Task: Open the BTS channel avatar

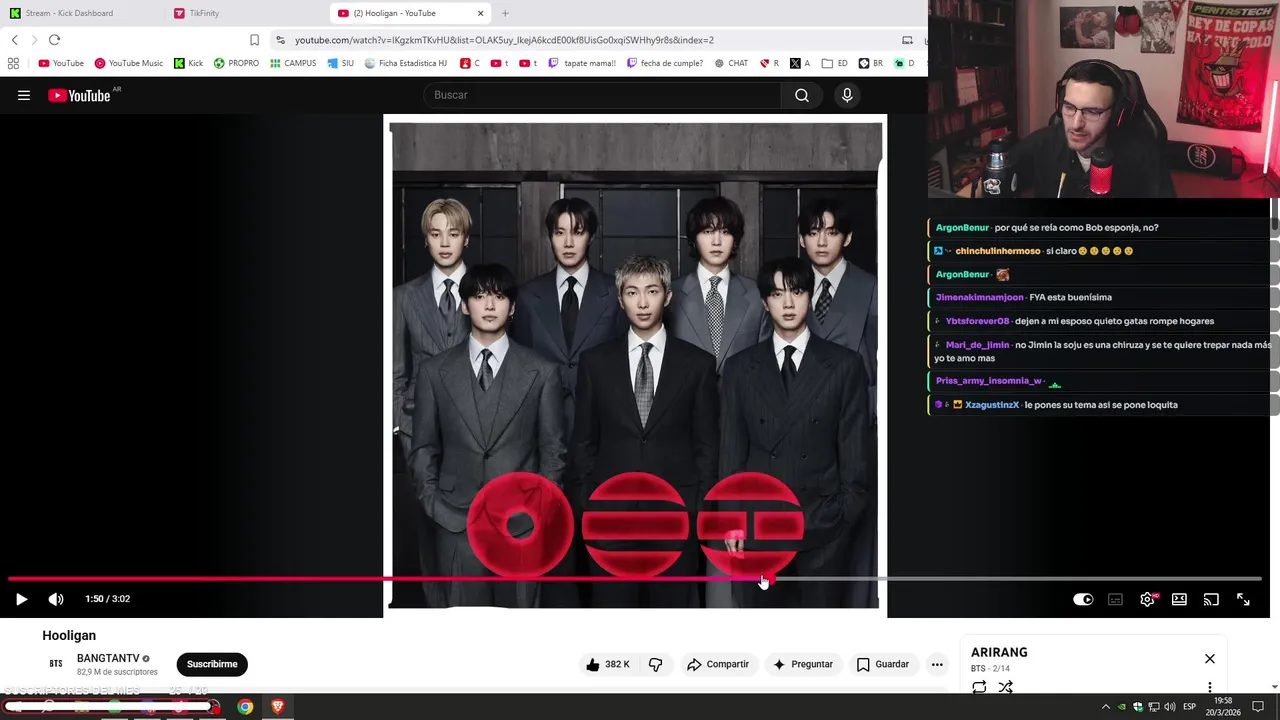Action: click(56, 664)
